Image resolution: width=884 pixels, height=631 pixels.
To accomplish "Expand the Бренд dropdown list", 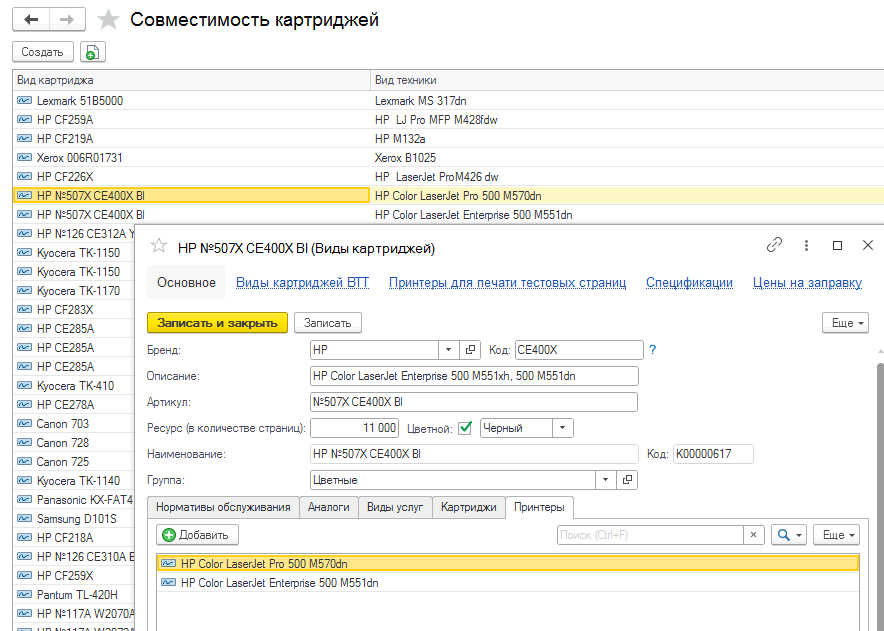I will [x=448, y=350].
